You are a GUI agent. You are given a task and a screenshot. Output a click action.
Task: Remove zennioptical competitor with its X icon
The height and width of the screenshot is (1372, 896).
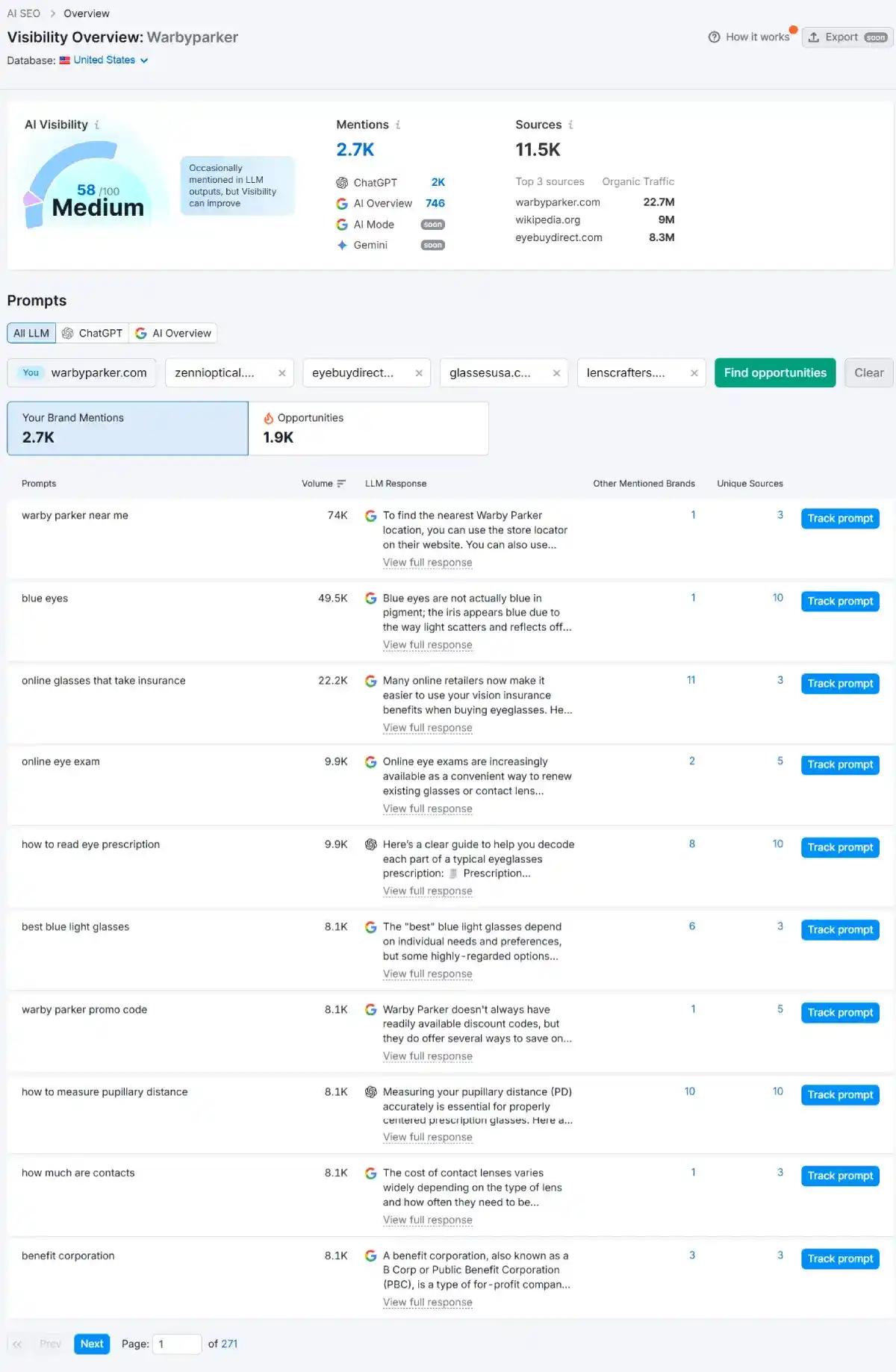coord(281,373)
